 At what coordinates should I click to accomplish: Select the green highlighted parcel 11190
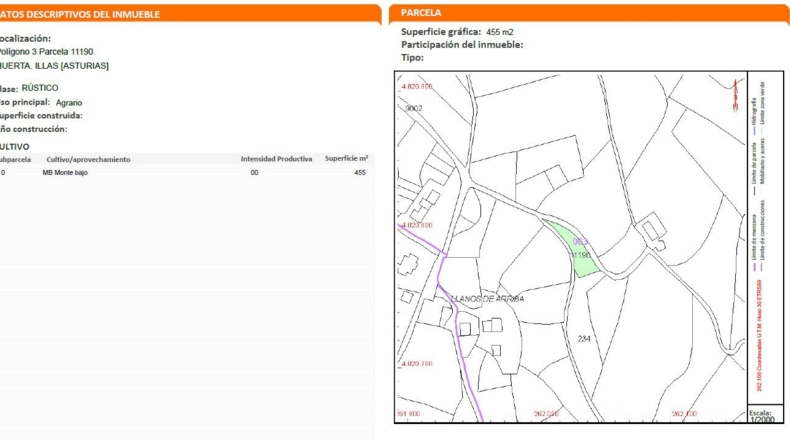click(574, 249)
